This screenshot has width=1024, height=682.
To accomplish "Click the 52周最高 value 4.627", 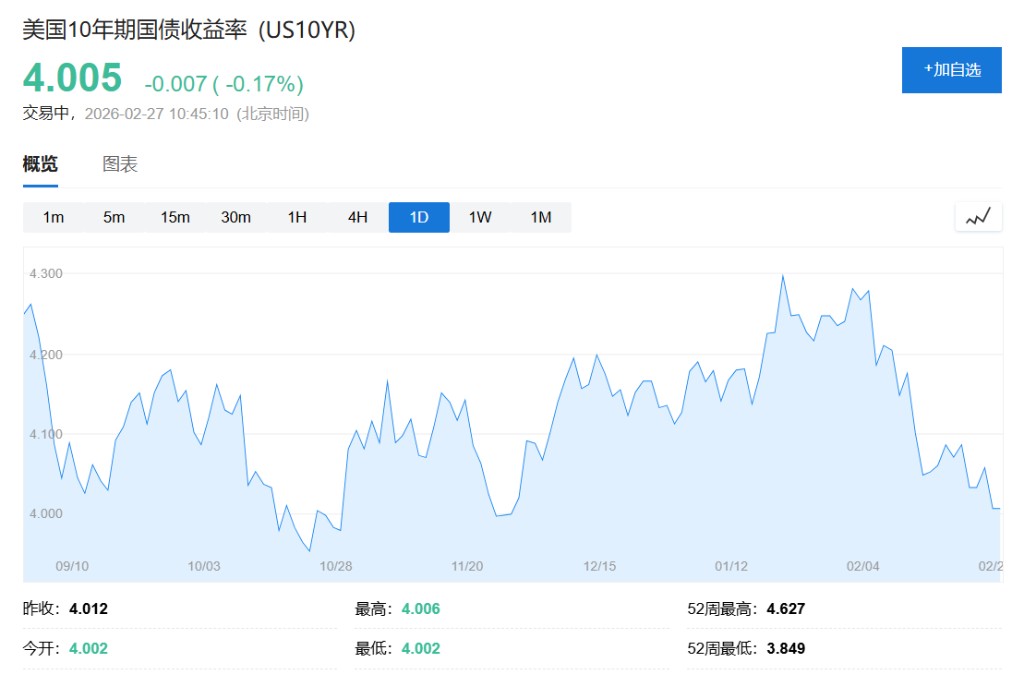I will (x=785, y=608).
